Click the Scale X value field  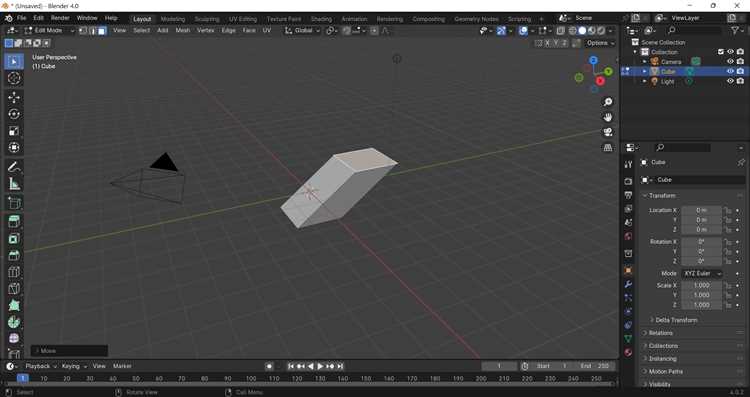click(702, 286)
